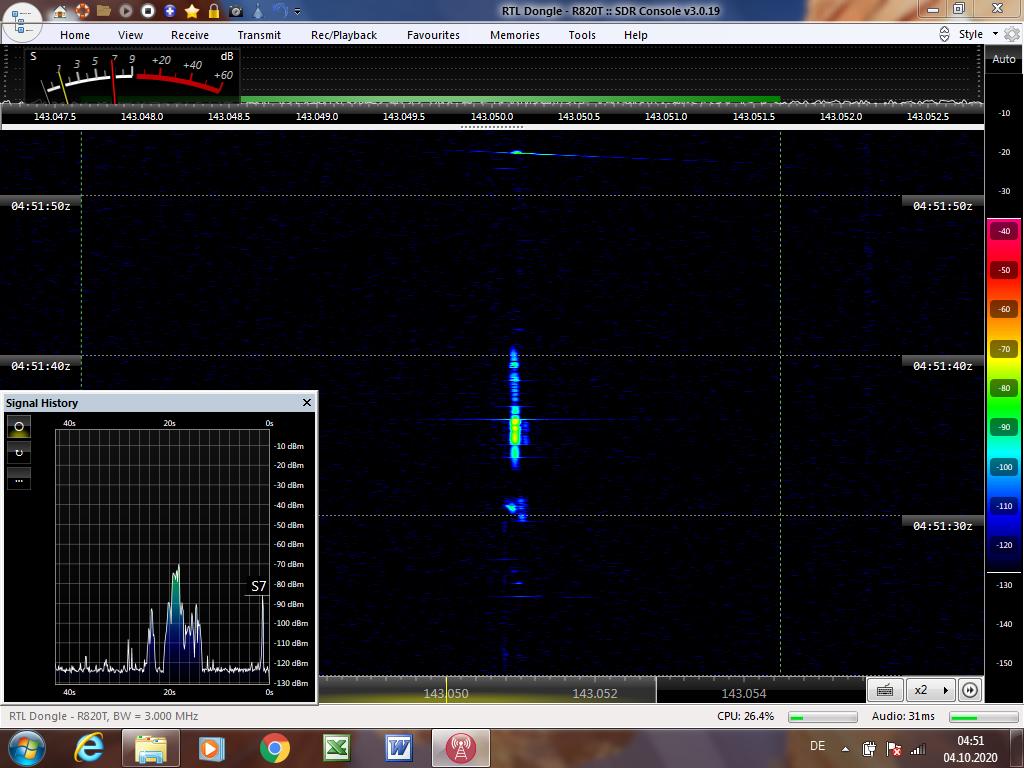Close the Signal History panel

point(307,402)
